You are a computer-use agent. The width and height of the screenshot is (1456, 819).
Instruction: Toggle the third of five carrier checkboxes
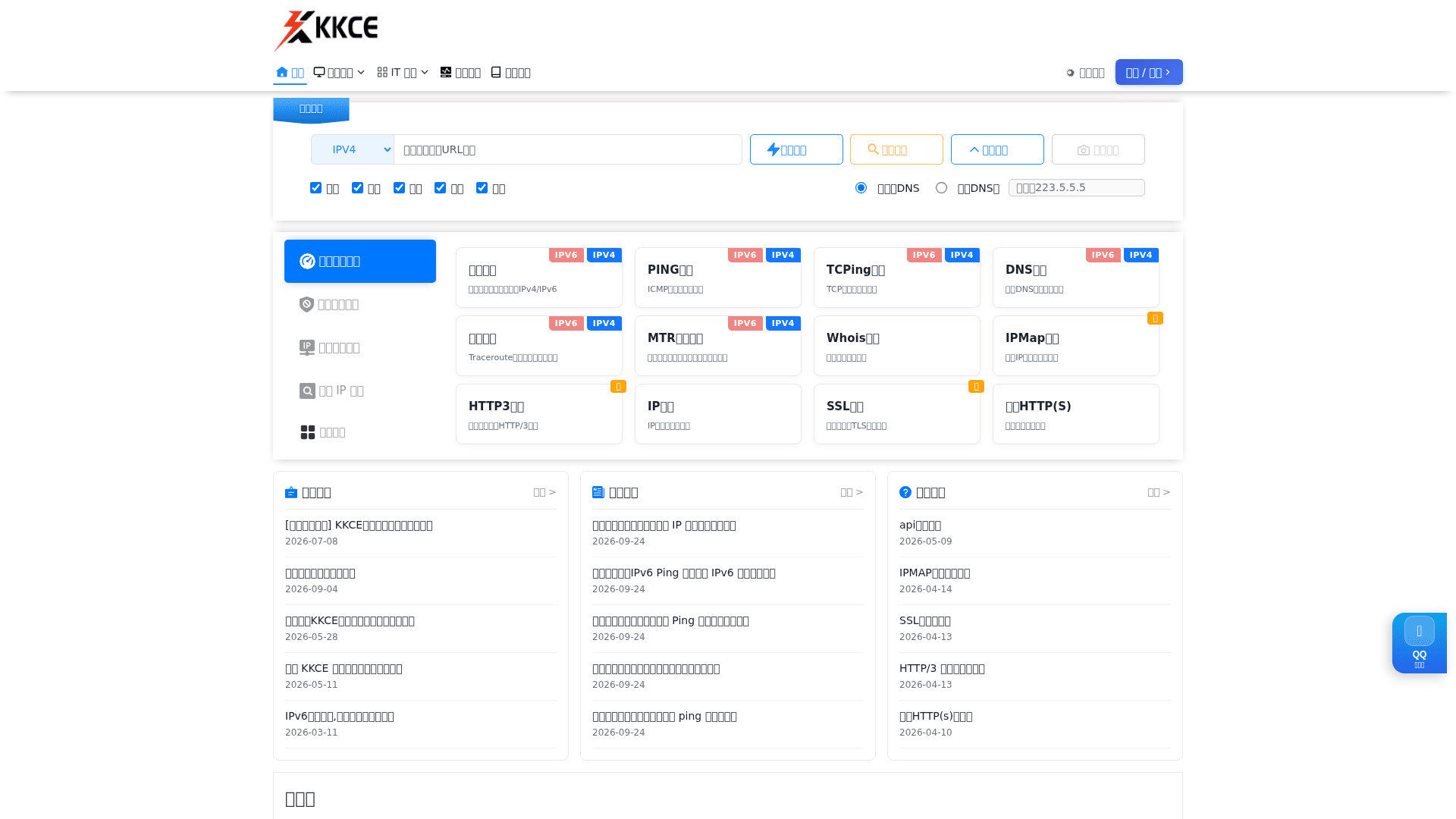pyautogui.click(x=399, y=187)
